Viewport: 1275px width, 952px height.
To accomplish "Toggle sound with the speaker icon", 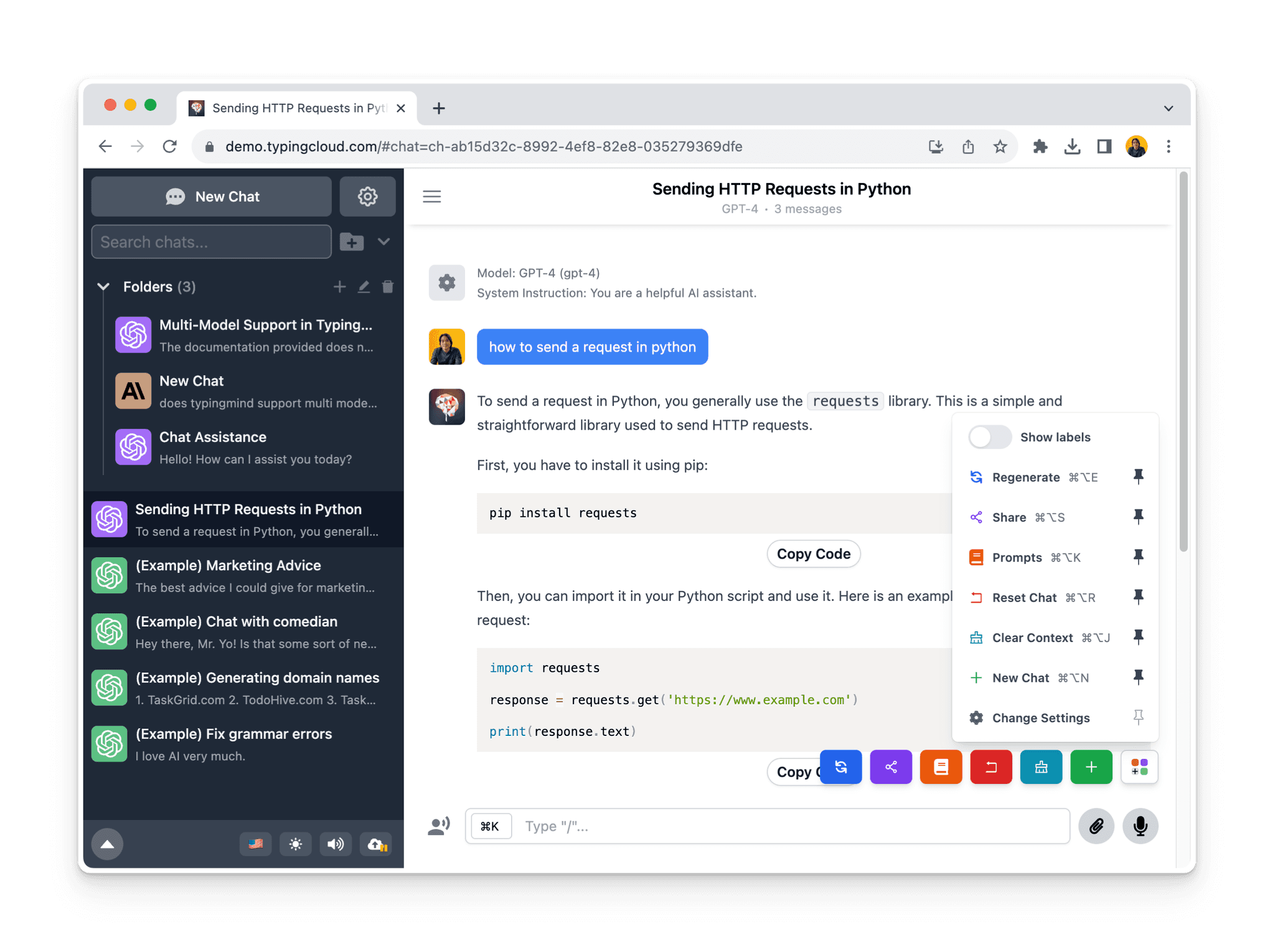I will pos(336,844).
